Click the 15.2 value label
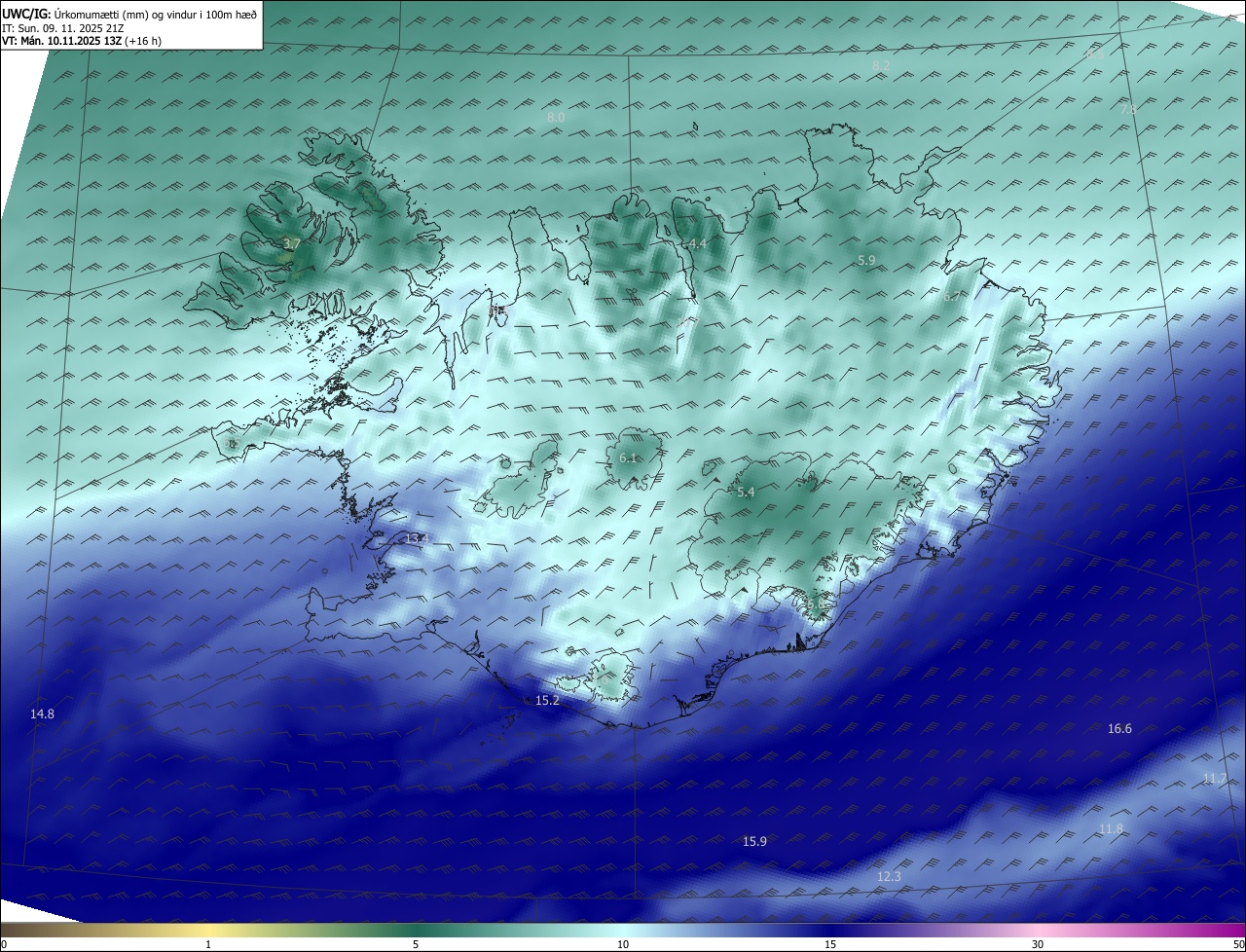 [548, 701]
